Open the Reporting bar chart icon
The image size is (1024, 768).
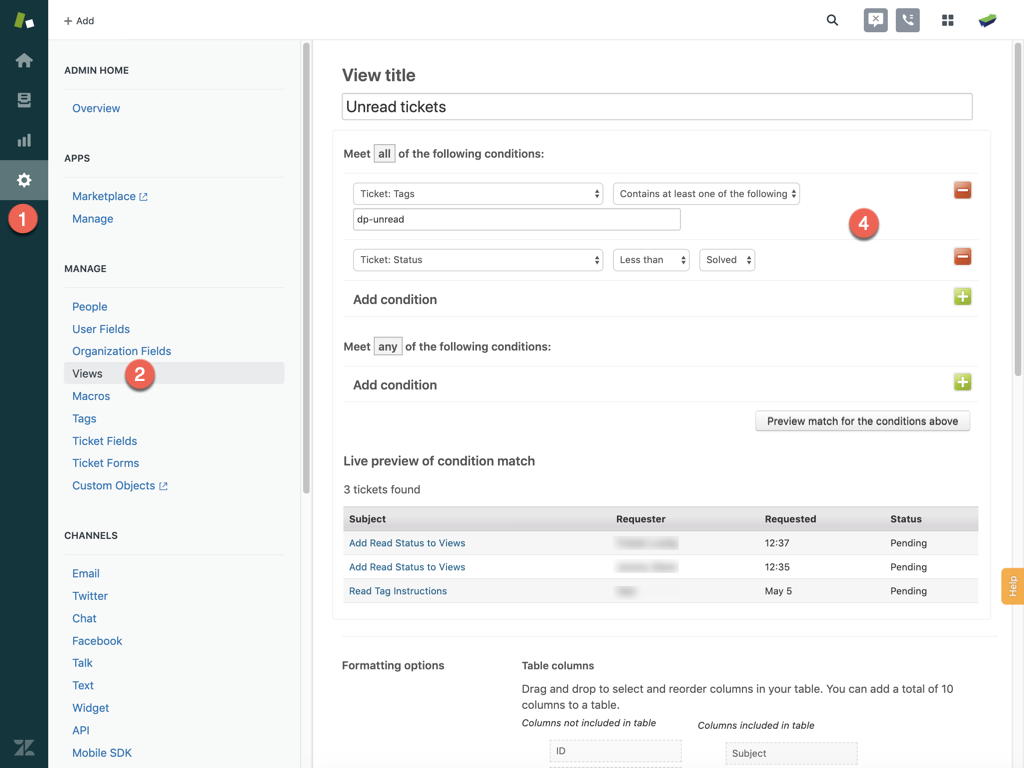pyautogui.click(x=24, y=140)
